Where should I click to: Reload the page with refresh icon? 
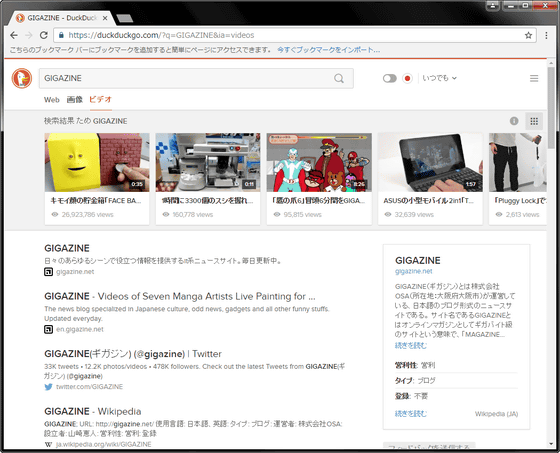pos(44,35)
